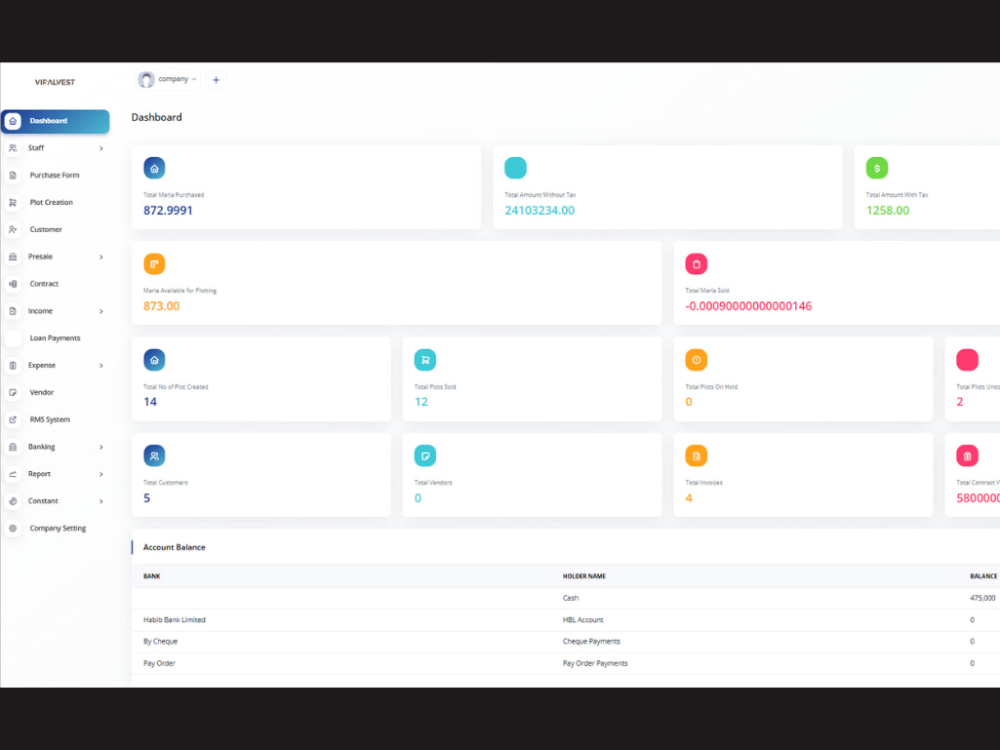Click the green dollar icon for Amount With Tax

[877, 168]
